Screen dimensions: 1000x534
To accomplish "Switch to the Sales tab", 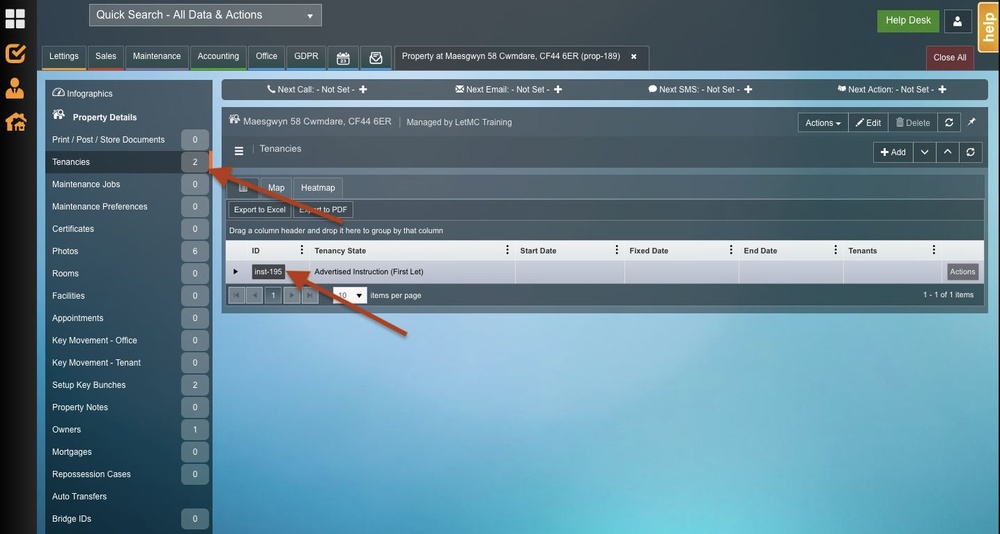I will coord(106,57).
